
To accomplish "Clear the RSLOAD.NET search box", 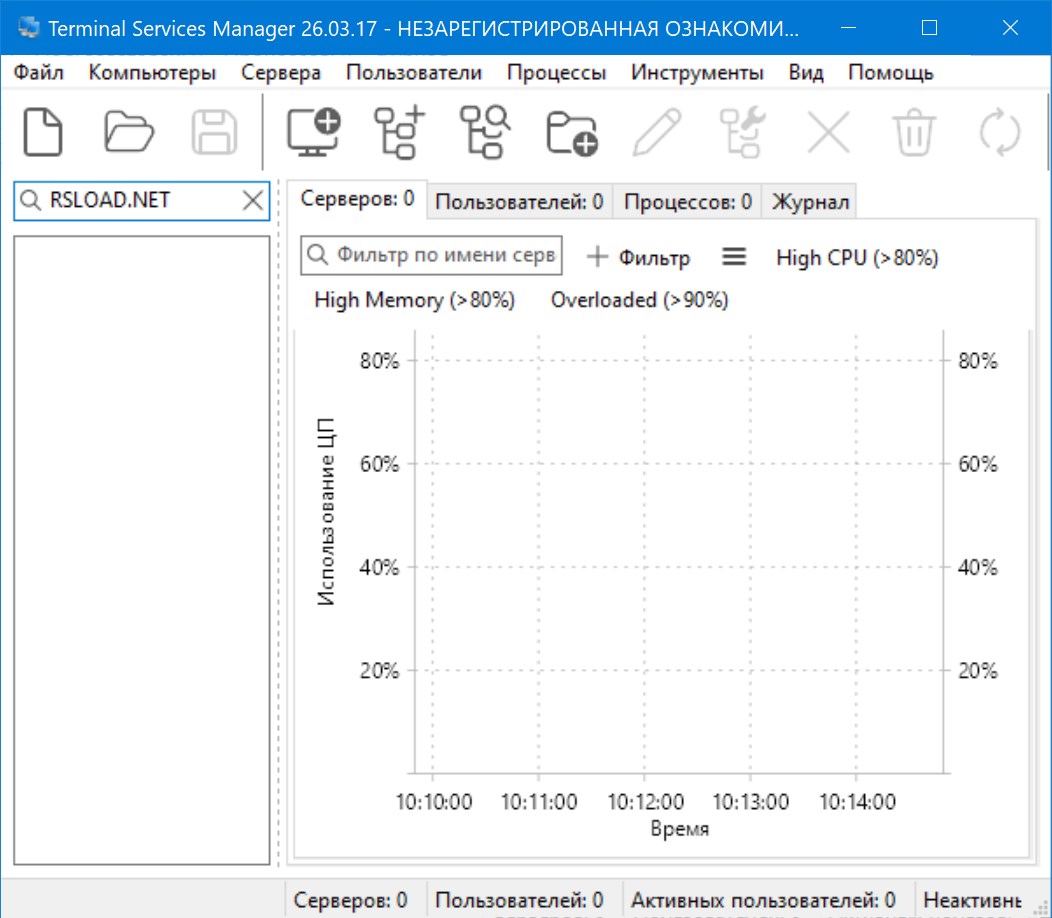I will pos(254,201).
